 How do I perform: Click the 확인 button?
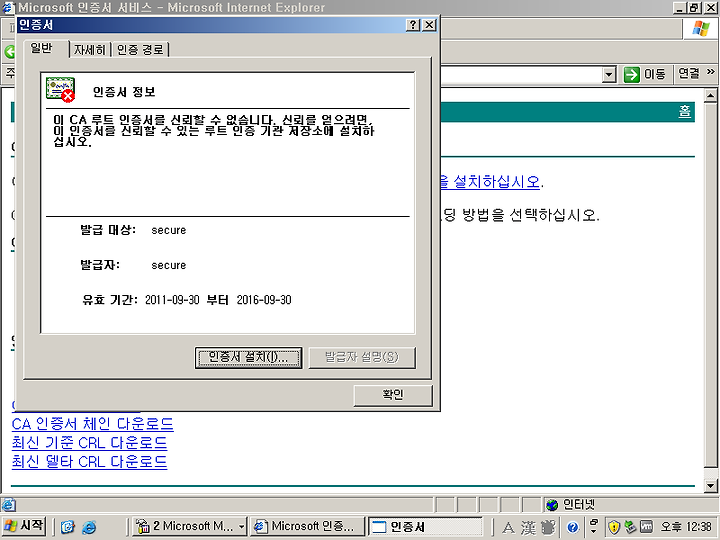point(393,395)
